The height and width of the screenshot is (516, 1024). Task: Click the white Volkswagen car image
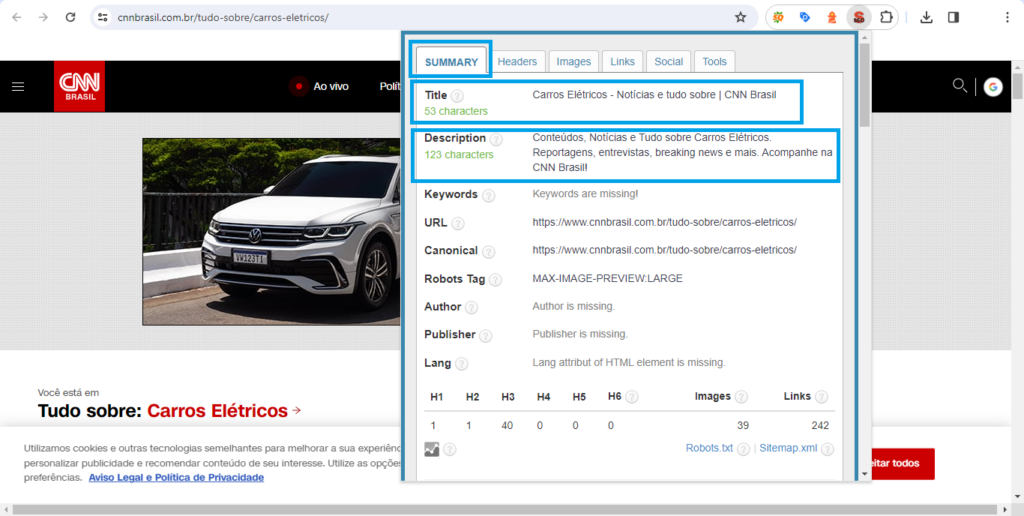click(272, 231)
